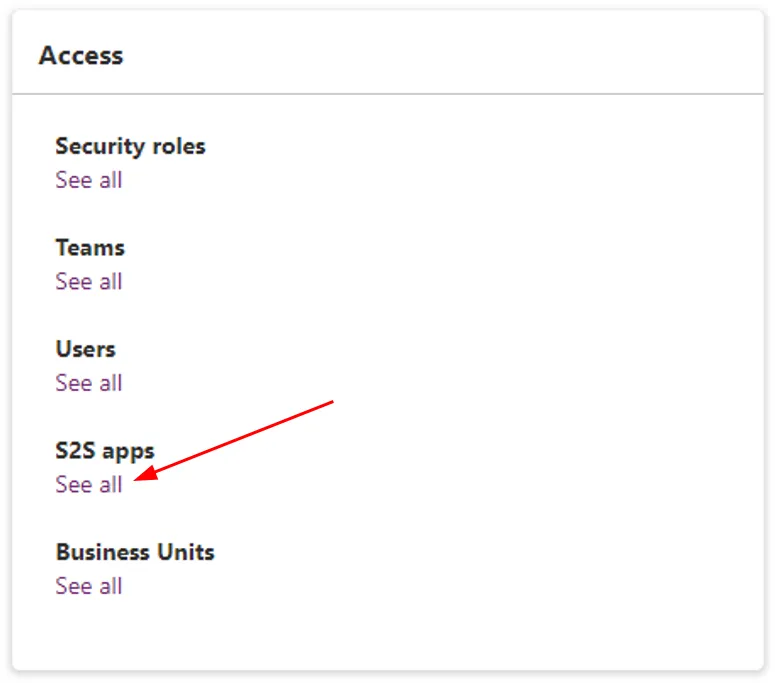The height and width of the screenshot is (683, 775).
Task: Select the S2S apps heading
Action: 105,452
